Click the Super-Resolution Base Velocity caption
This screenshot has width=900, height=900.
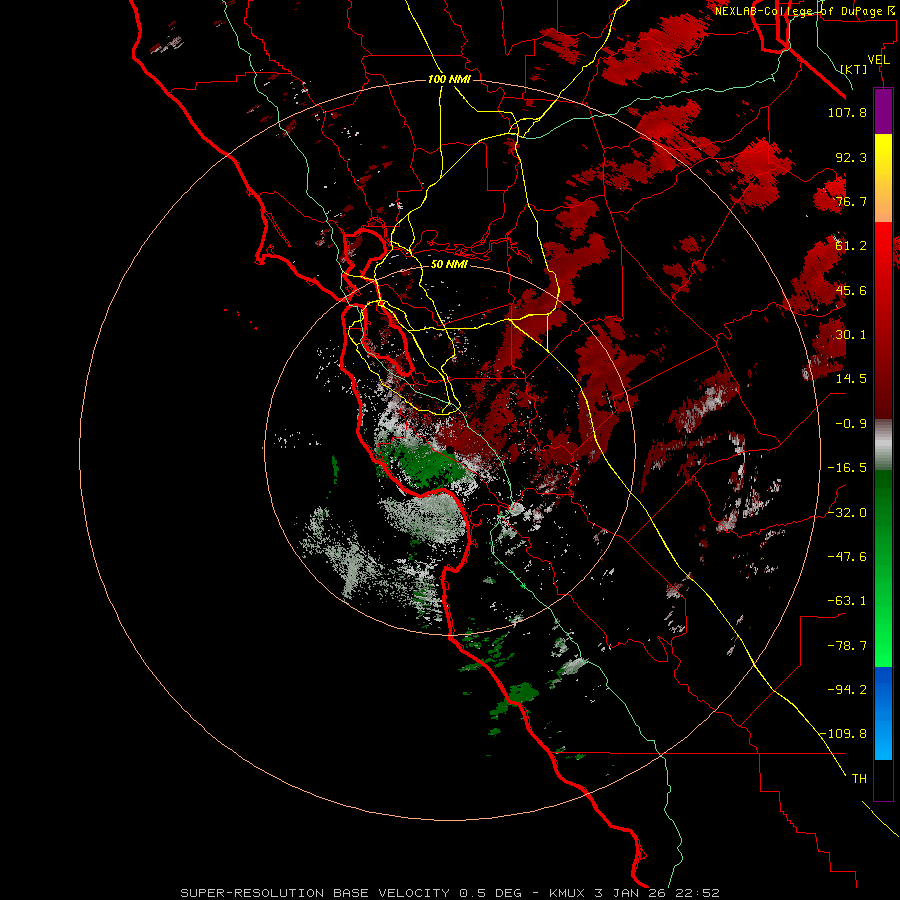450,893
